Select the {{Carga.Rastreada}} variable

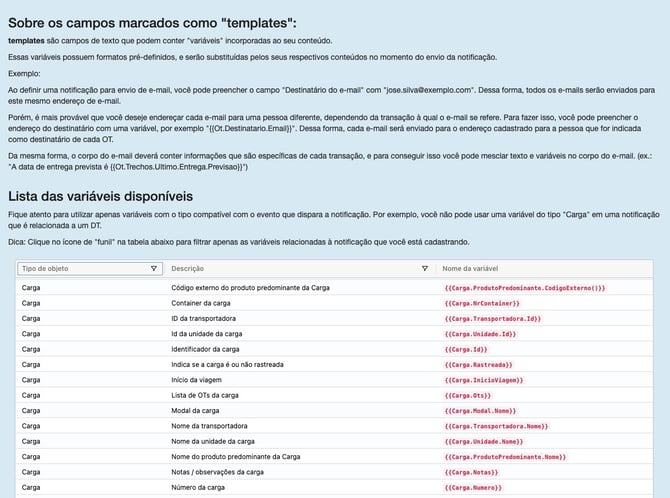click(478, 365)
